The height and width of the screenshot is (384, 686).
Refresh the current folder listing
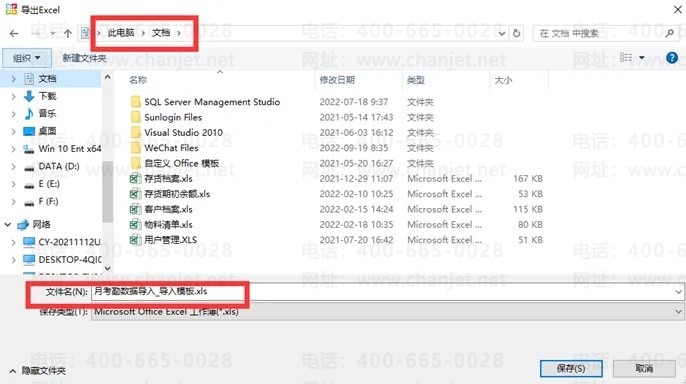(x=516, y=33)
